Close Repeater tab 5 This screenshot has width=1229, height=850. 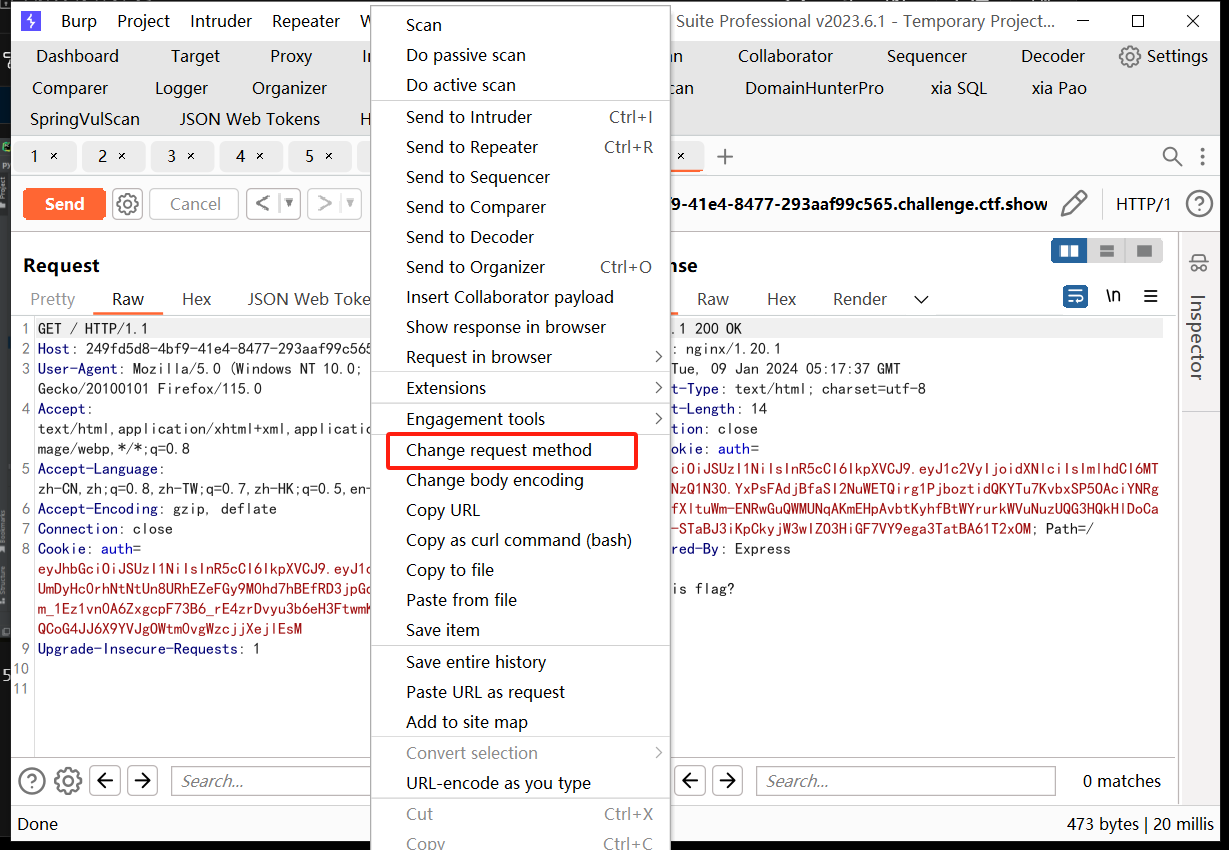(329, 156)
